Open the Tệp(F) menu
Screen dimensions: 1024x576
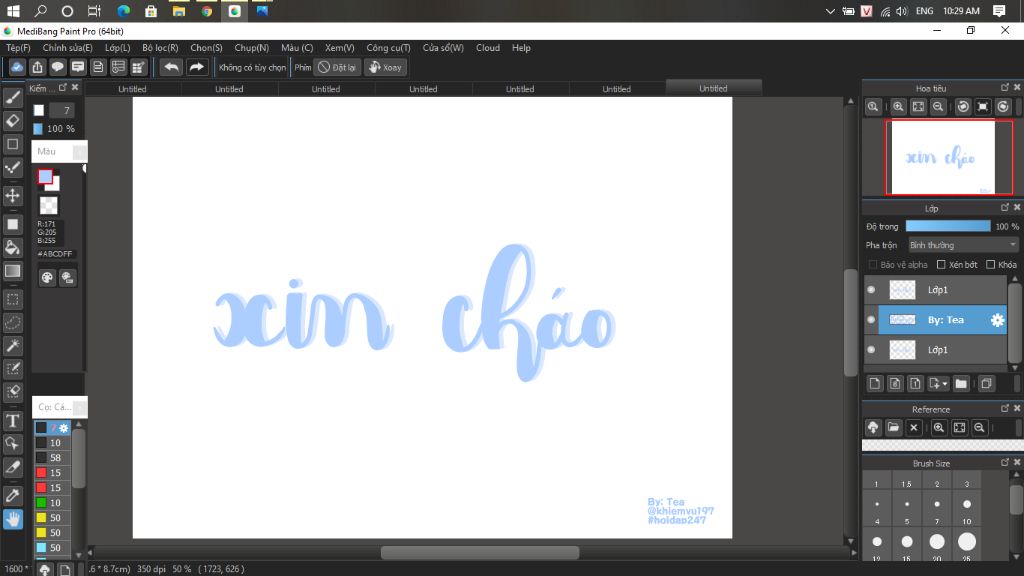click(18, 48)
